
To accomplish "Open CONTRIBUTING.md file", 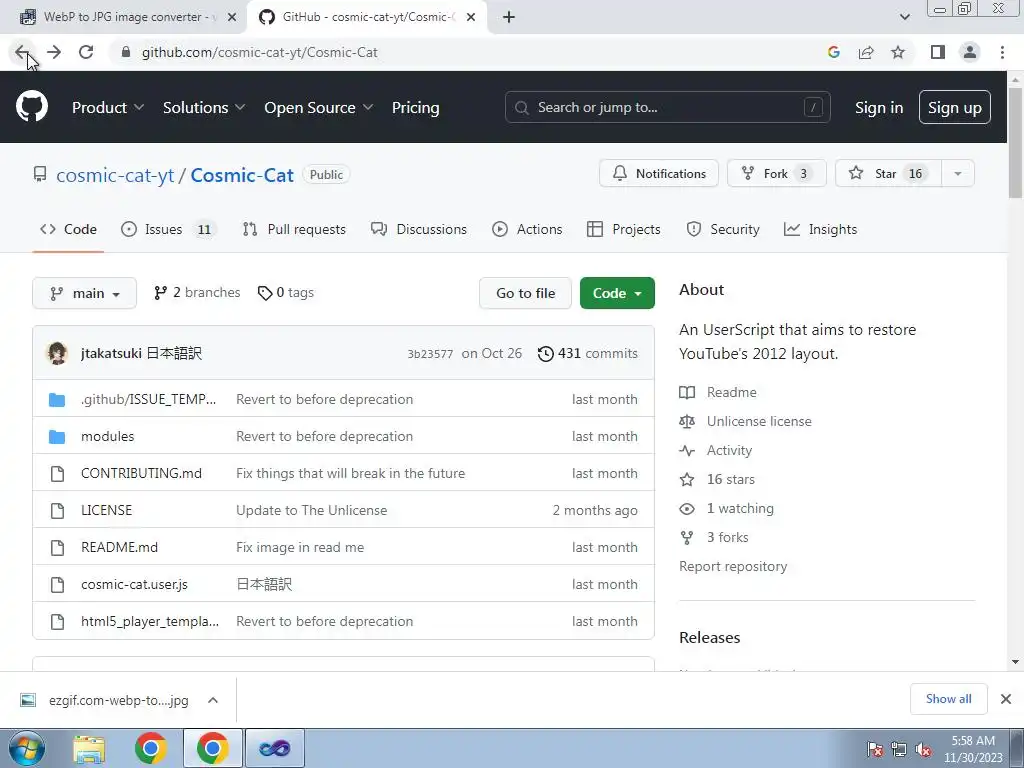I will 141,473.
